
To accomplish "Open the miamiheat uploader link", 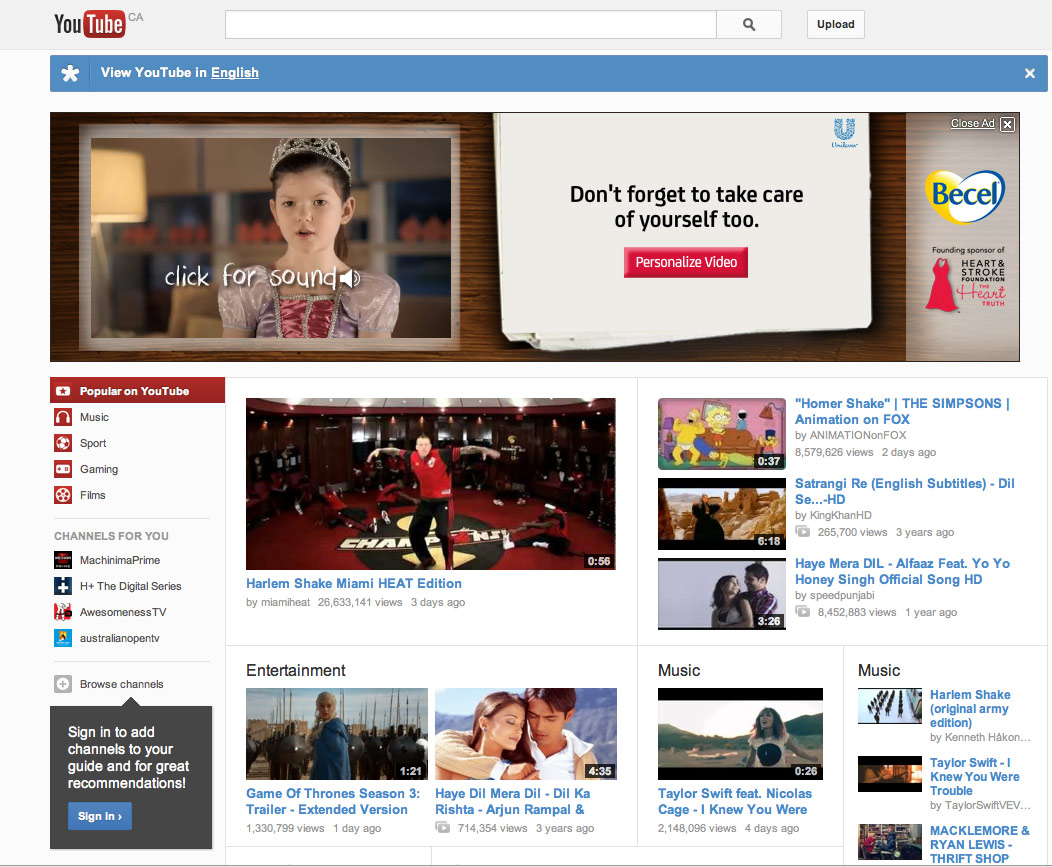I will tap(285, 603).
